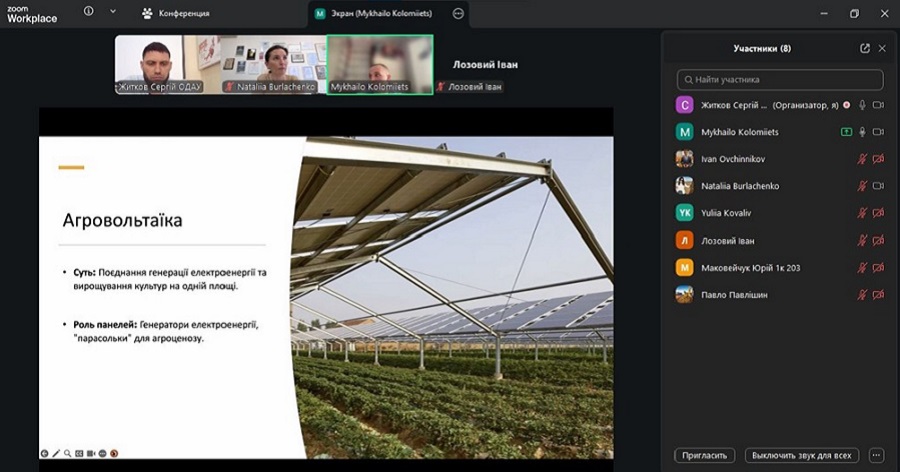Image resolution: width=900 pixels, height=472 pixels.
Task: Toggle camera for Mykhailo Kolomiiets
Action: click(x=879, y=132)
